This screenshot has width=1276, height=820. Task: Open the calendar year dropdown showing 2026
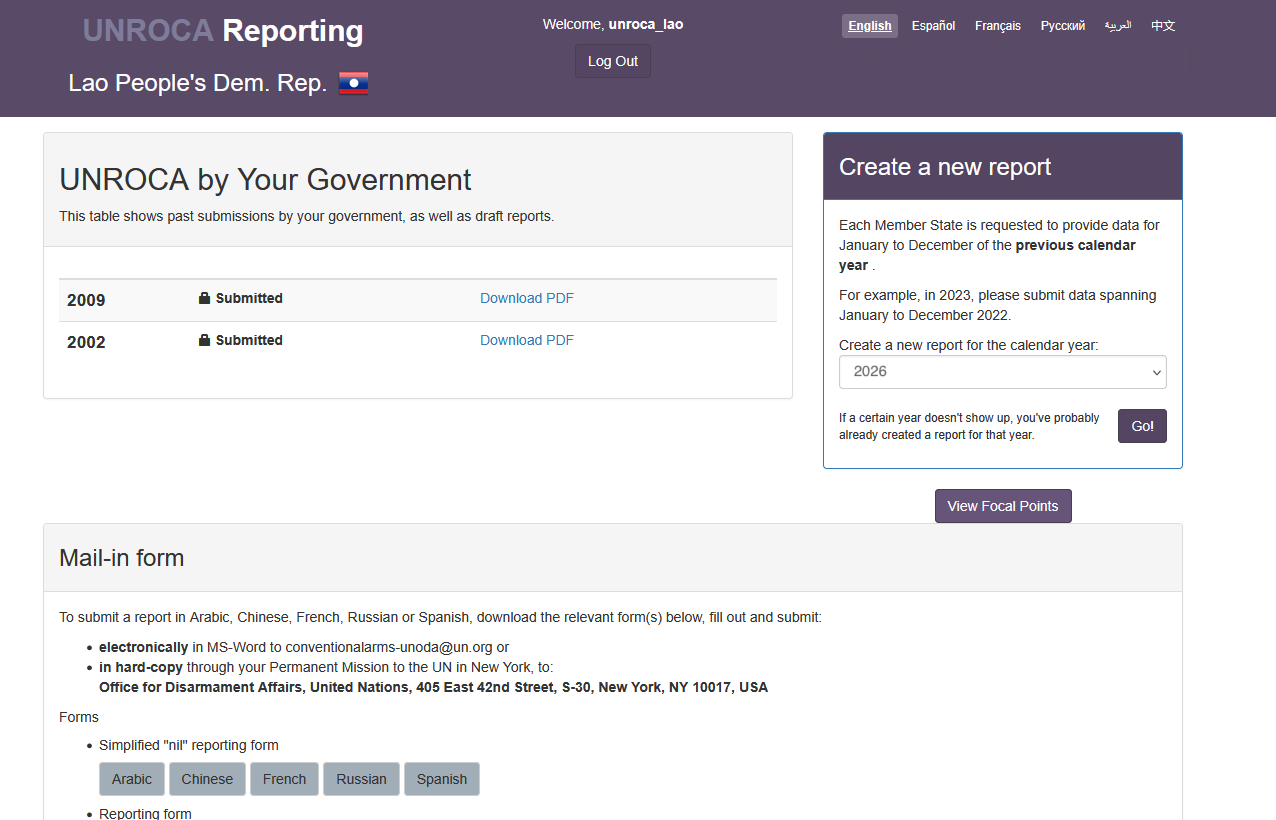tap(1002, 371)
